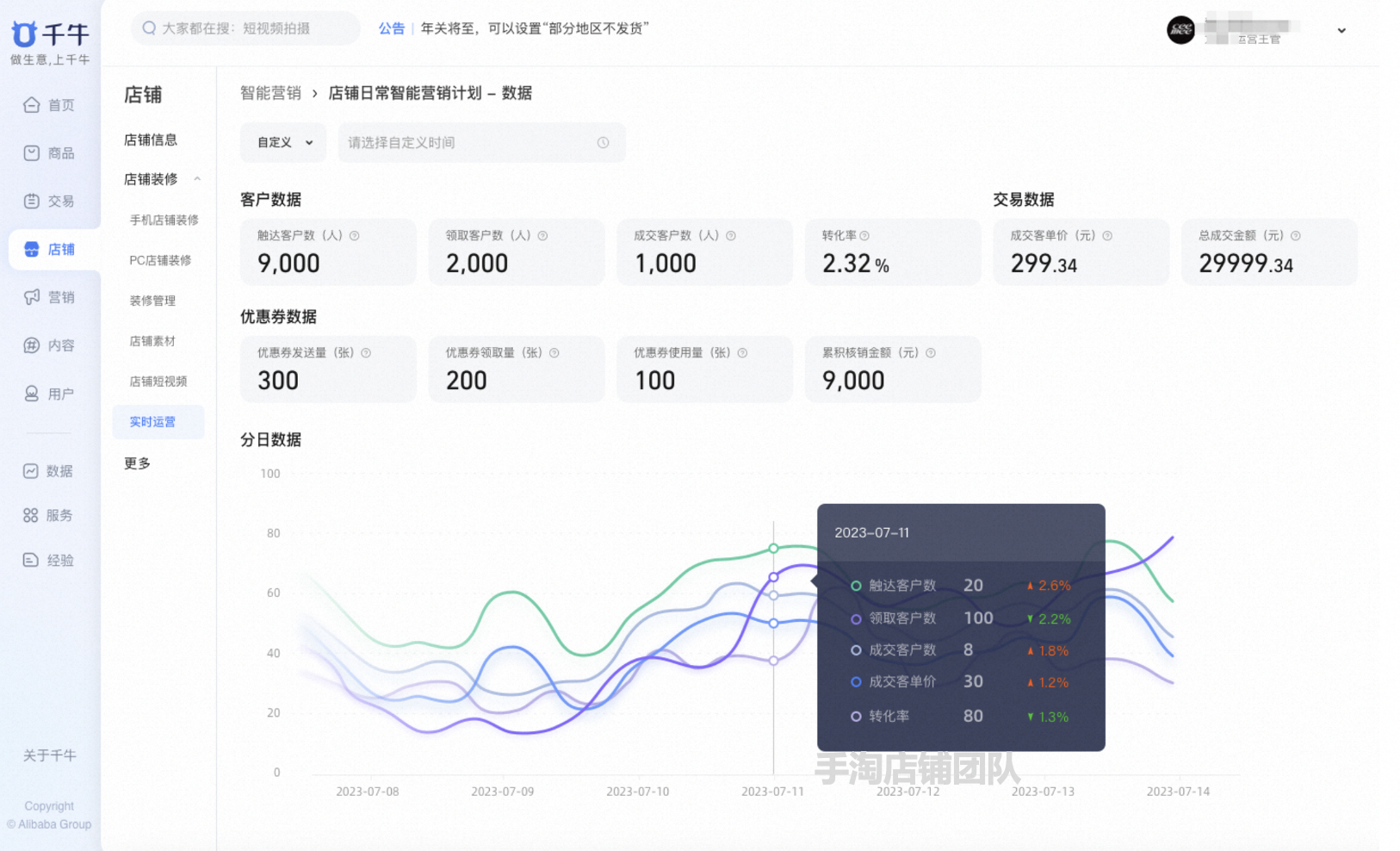Click 关于千牛 link
Image resolution: width=1400 pixels, height=851 pixels.
50,755
